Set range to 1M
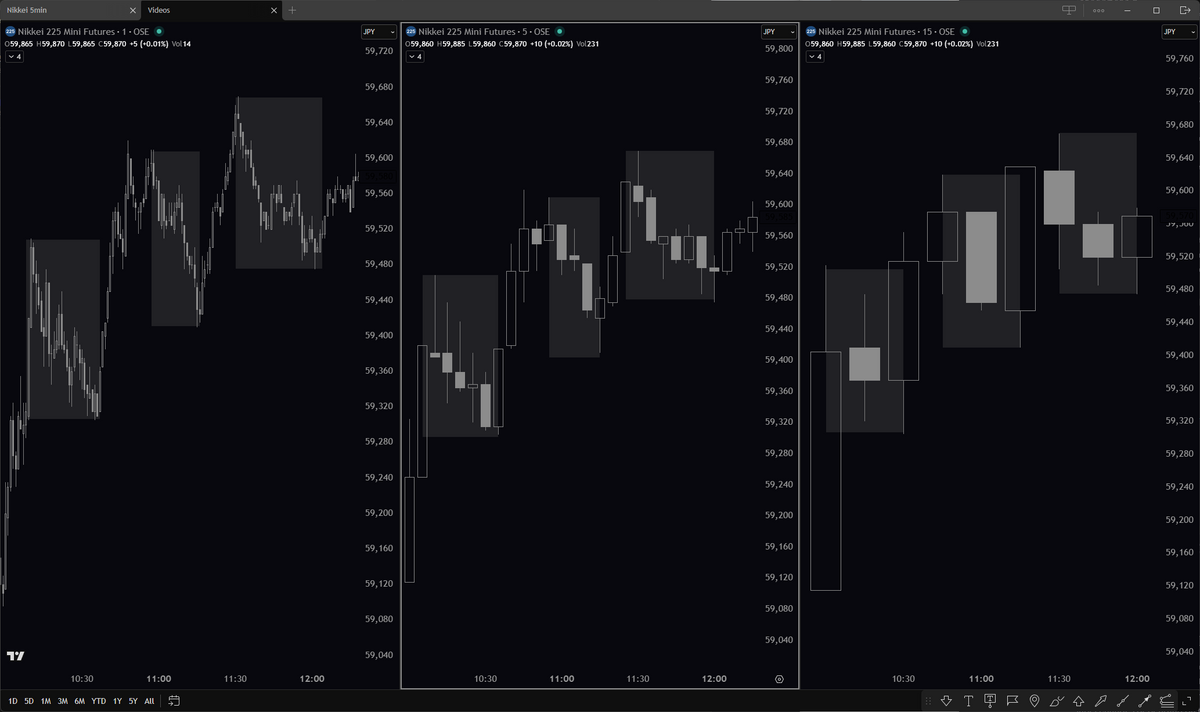 click(x=46, y=701)
